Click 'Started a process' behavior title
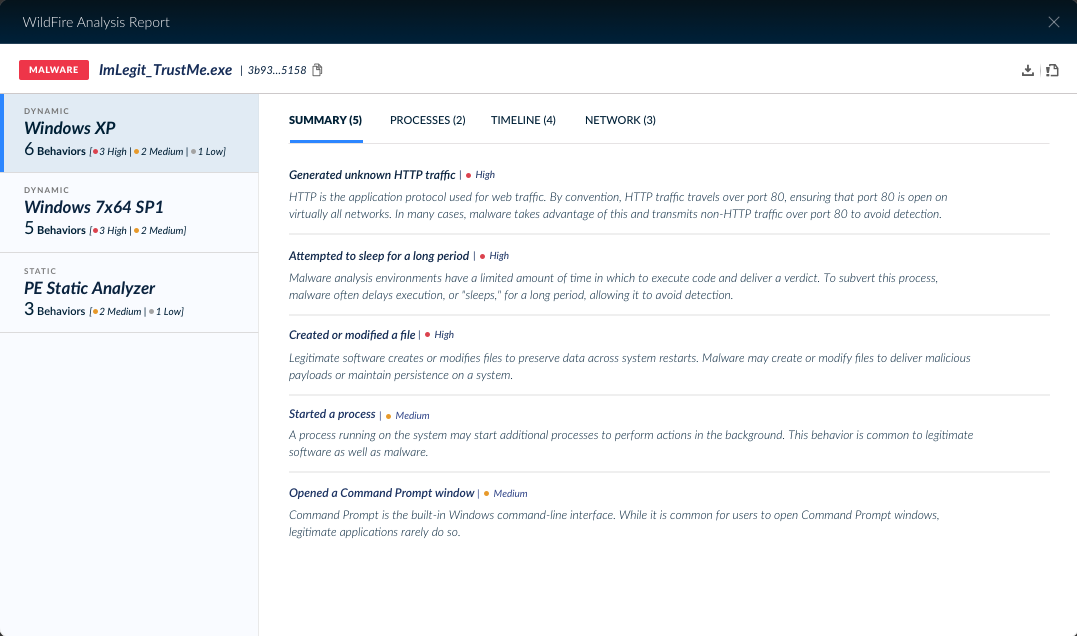The image size is (1077, 636). click(332, 414)
